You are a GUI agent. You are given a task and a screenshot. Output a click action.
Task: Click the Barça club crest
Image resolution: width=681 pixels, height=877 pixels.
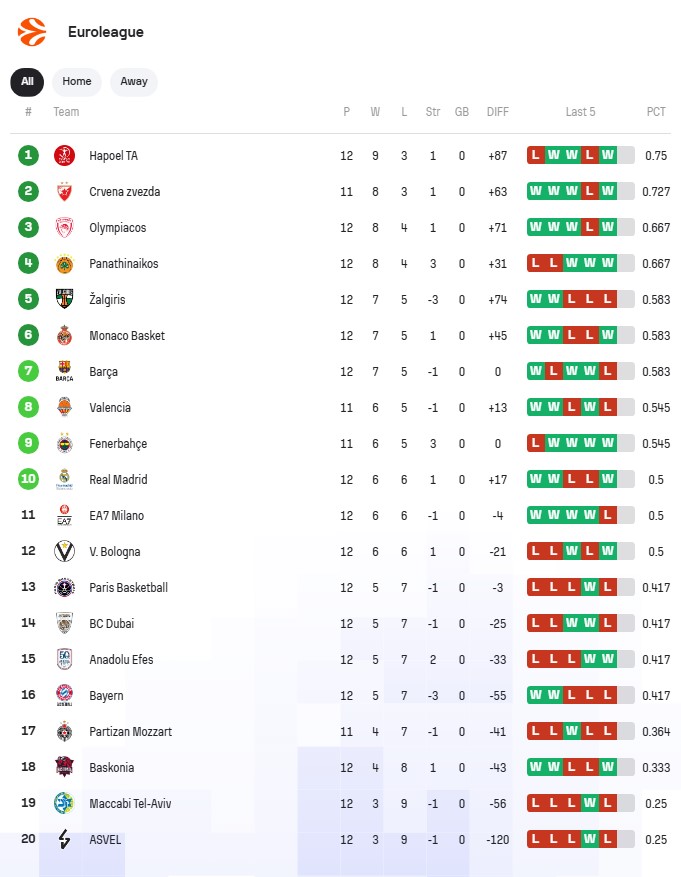[65, 372]
